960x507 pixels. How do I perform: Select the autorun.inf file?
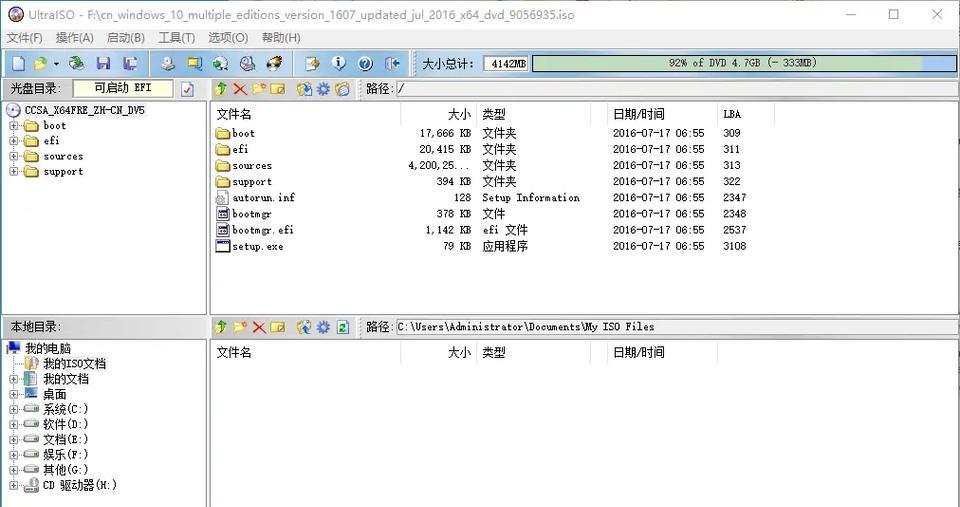[x=263, y=198]
